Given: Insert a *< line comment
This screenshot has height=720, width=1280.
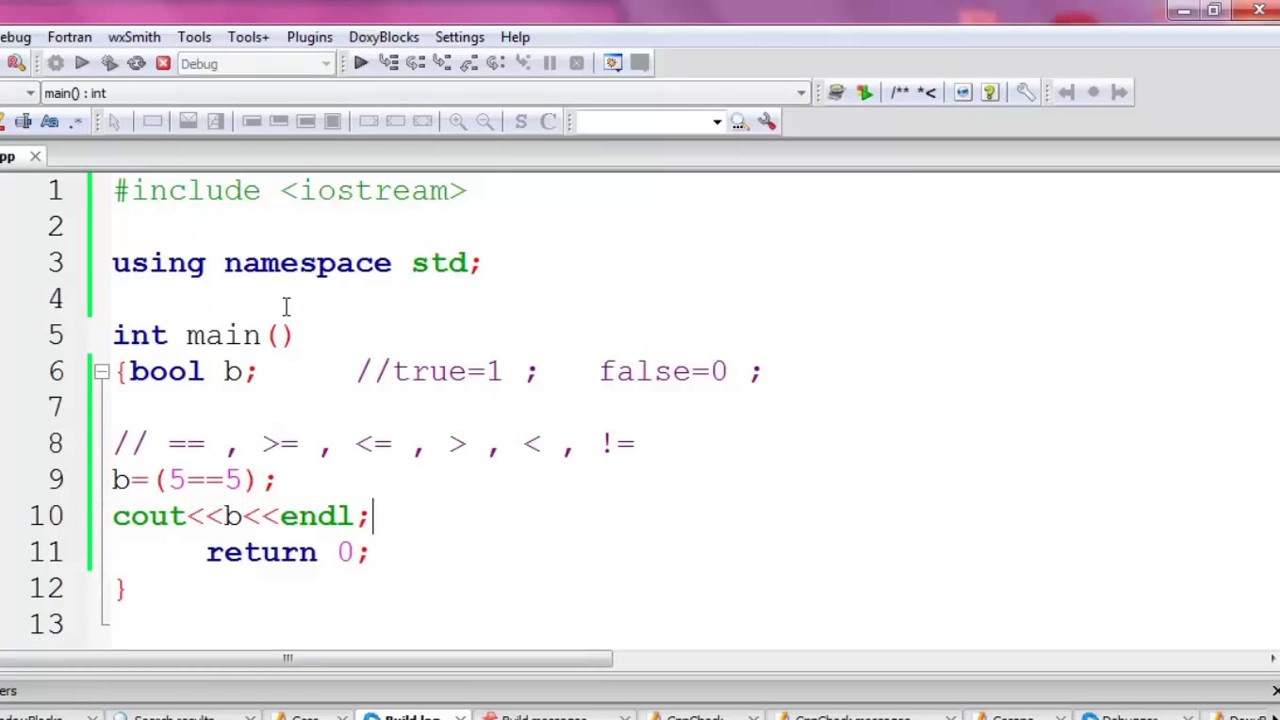Looking at the screenshot, I should point(926,92).
